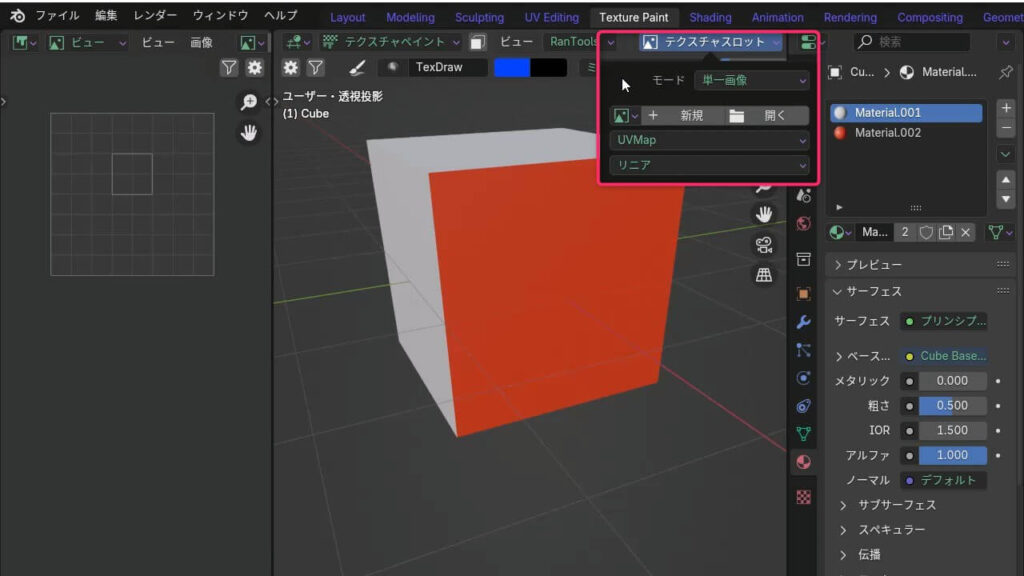Select Material.002 in slot list
Screen dimensions: 1024x576
click(906, 133)
